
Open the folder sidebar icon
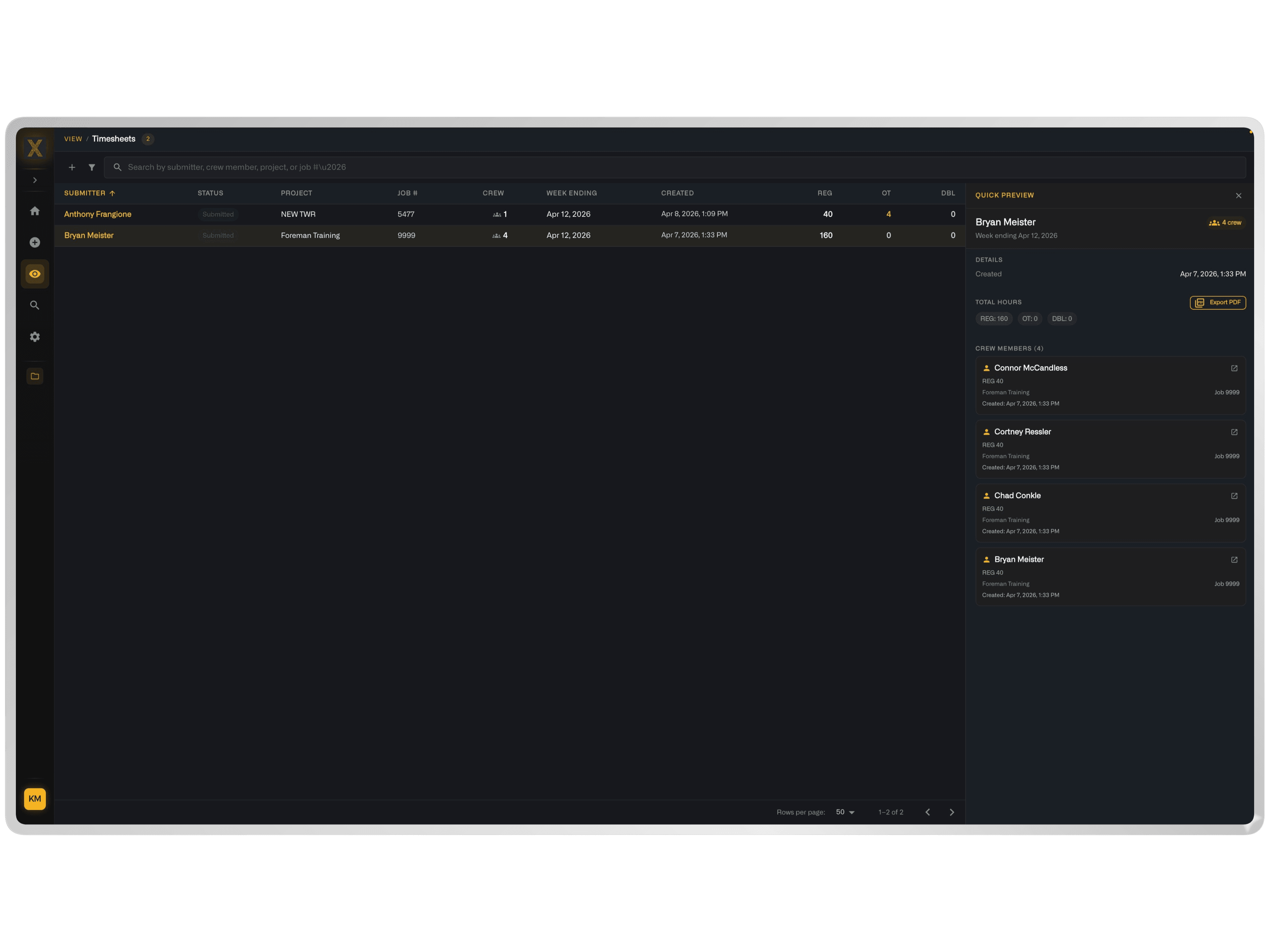tap(35, 376)
